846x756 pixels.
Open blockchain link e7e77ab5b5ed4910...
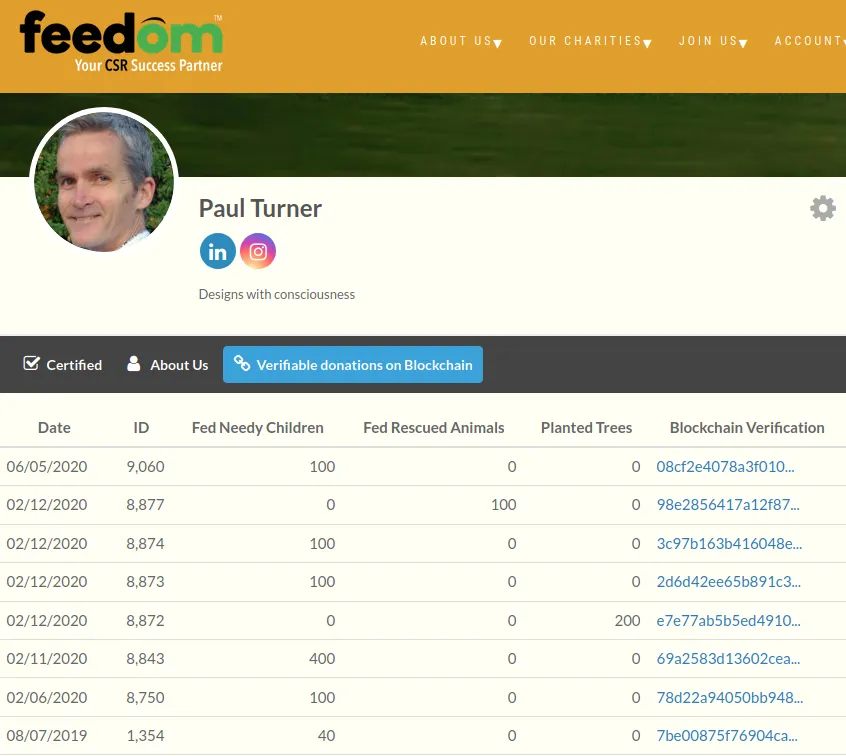click(728, 621)
